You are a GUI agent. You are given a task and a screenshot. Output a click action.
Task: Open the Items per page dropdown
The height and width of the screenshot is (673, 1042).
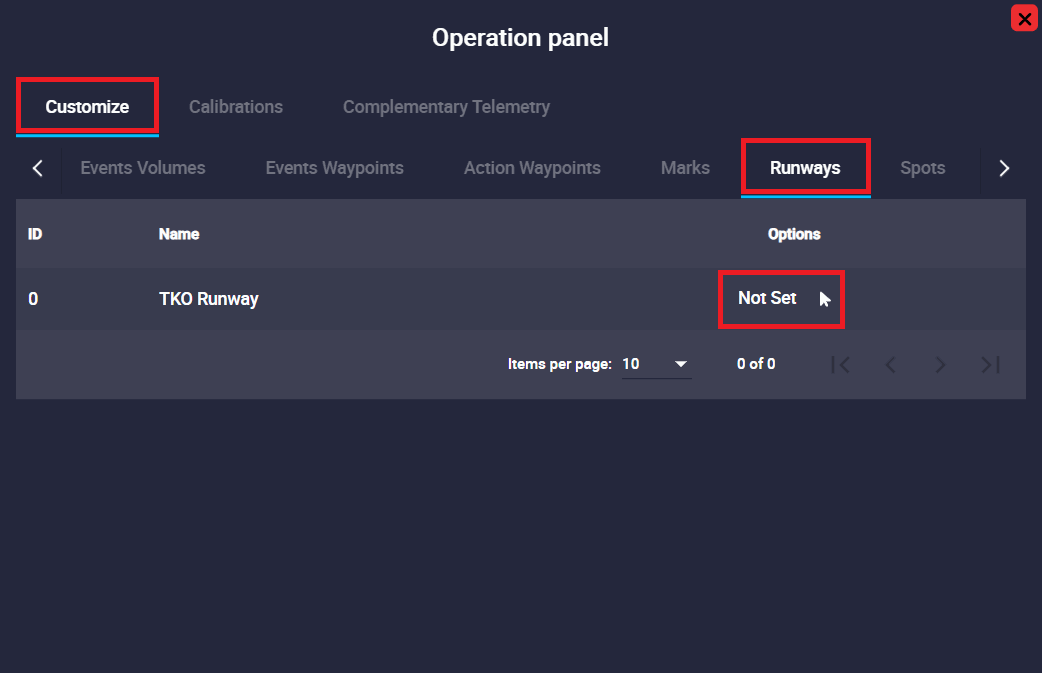tap(656, 364)
